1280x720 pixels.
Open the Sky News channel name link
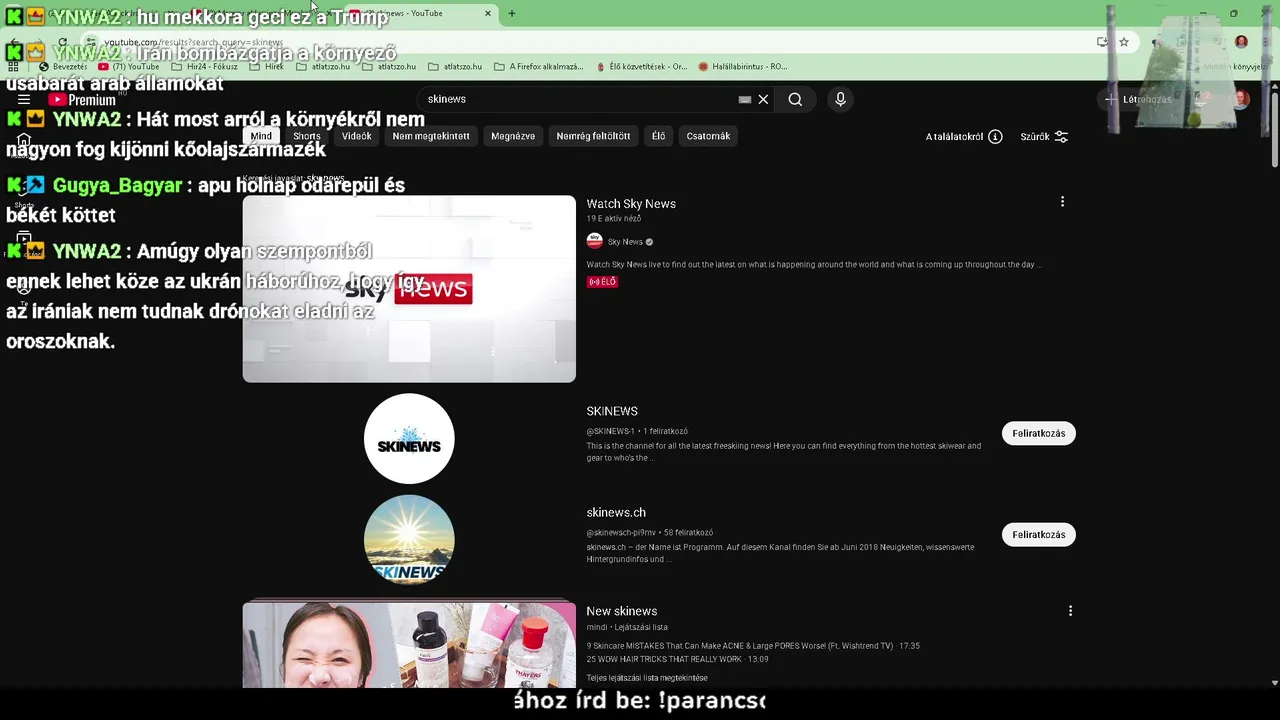pyautogui.click(x=625, y=241)
